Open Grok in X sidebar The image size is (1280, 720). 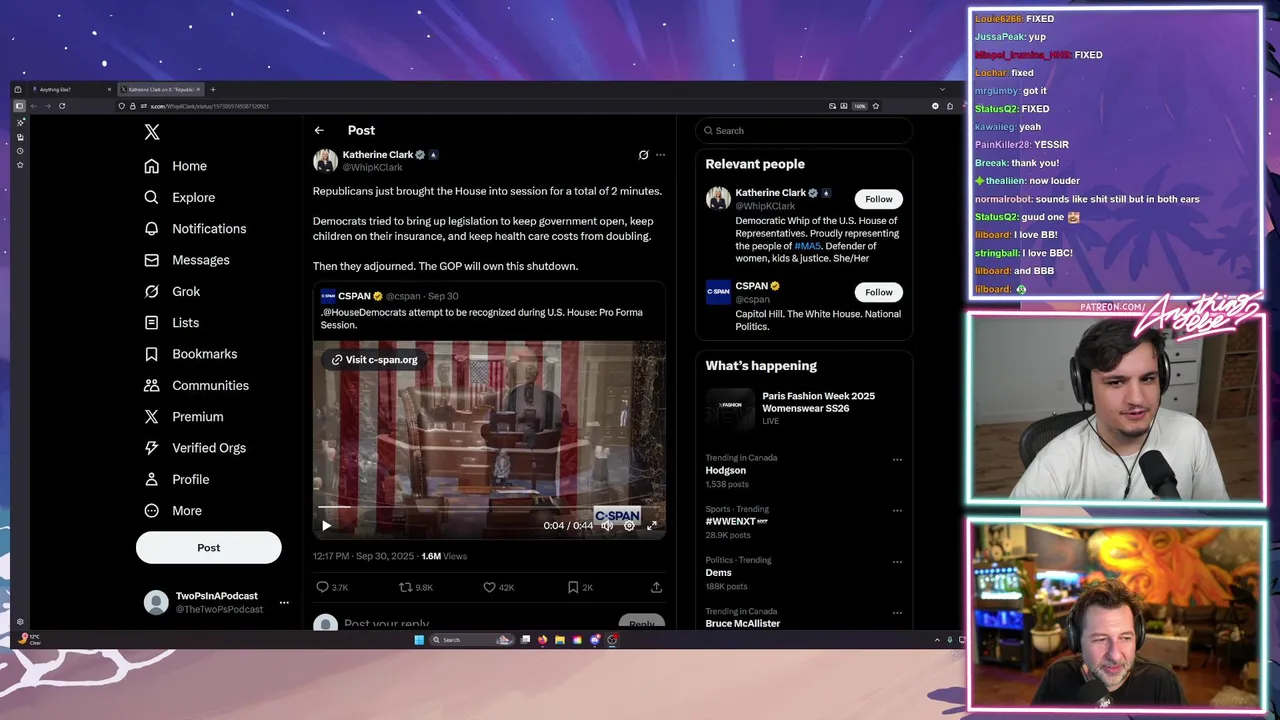coord(172,291)
